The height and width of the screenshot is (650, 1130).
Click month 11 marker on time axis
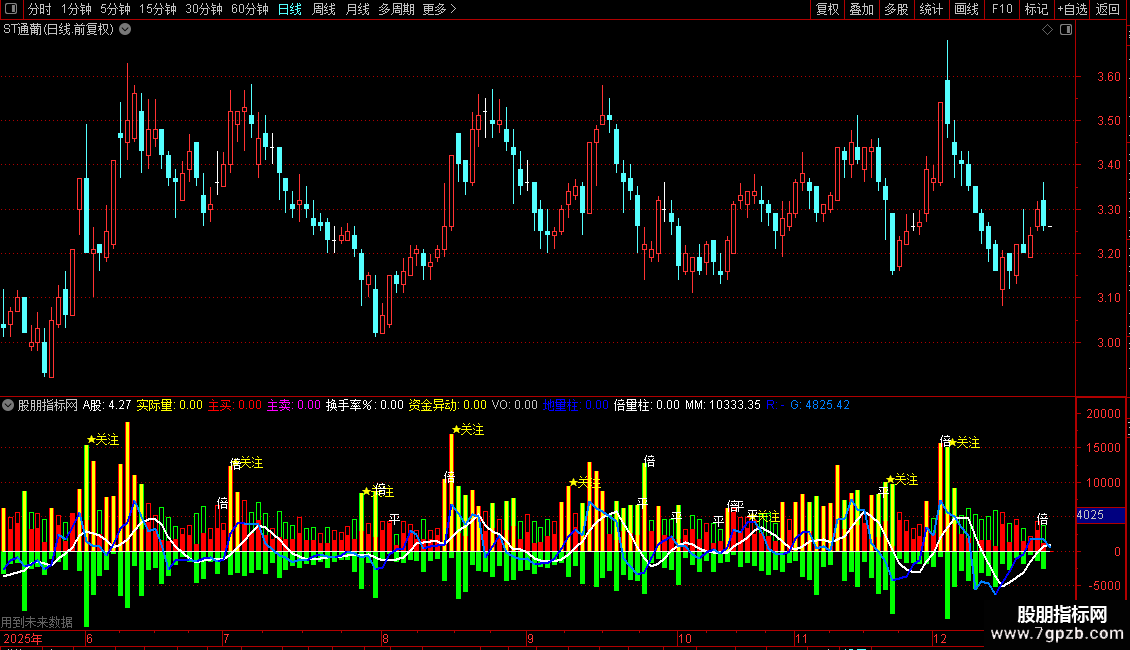pos(801,638)
